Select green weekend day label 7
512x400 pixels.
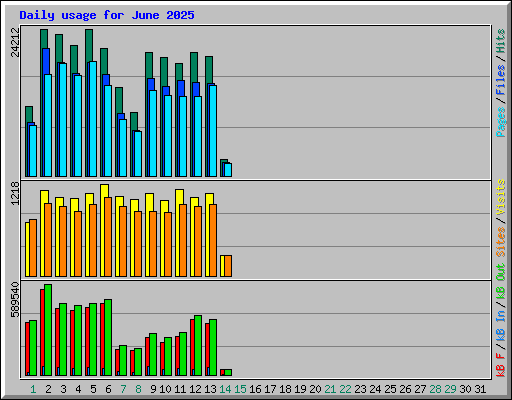tap(123, 389)
